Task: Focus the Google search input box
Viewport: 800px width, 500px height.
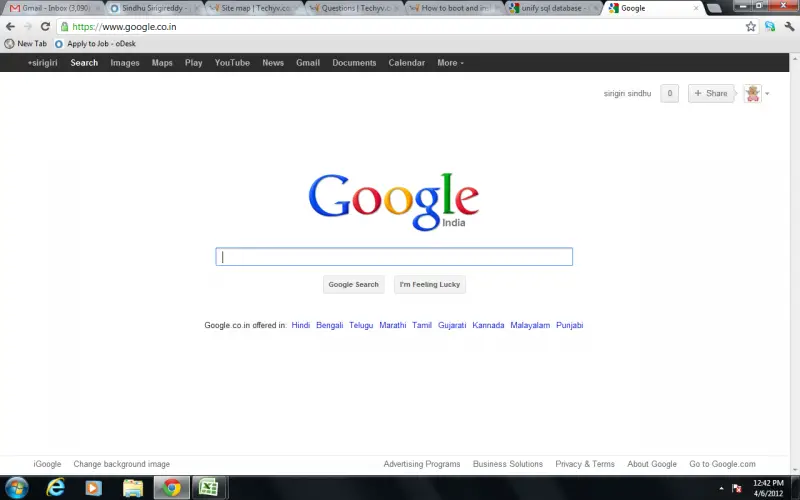Action: (394, 257)
